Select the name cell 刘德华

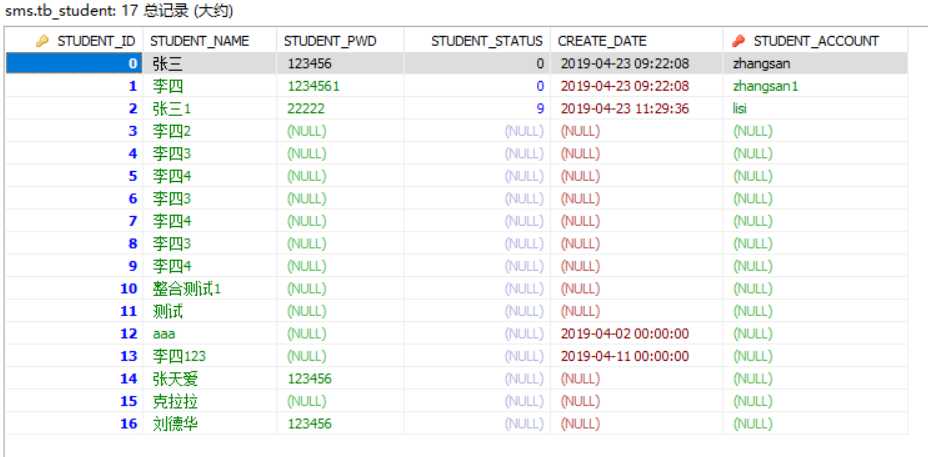click(x=175, y=423)
